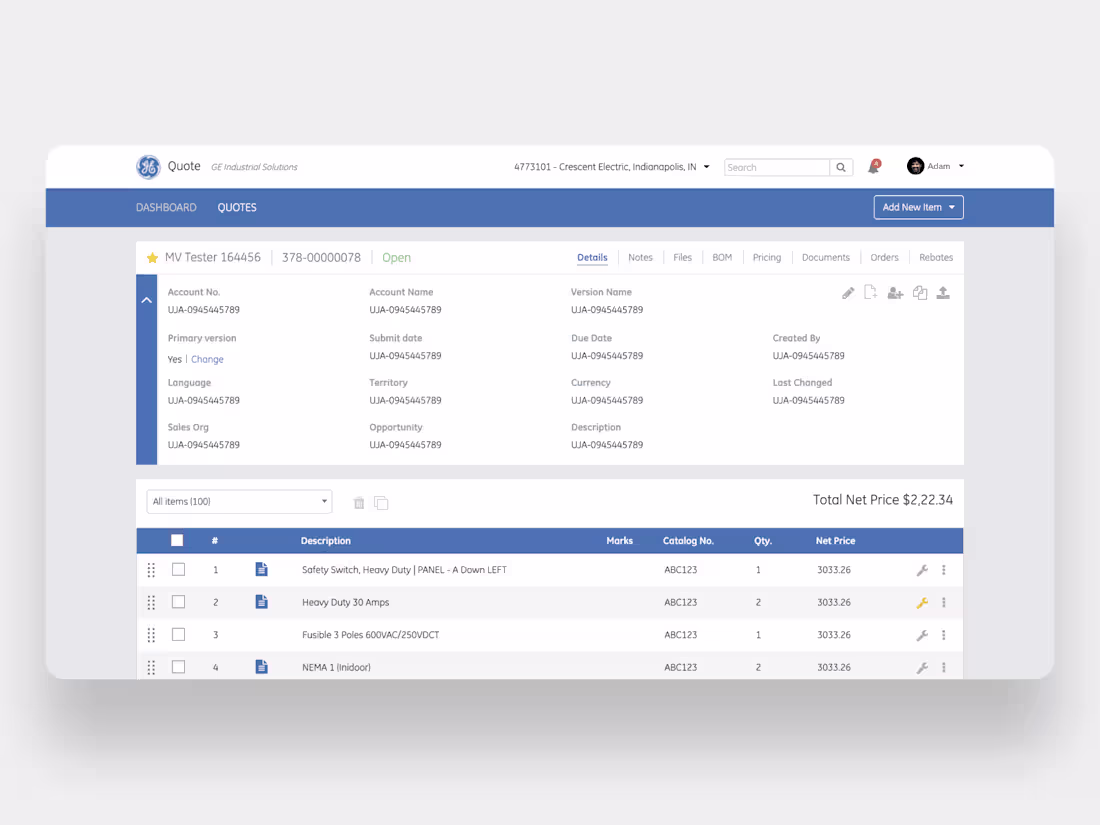Click inside the Search input field
1100x825 pixels.
778,166
